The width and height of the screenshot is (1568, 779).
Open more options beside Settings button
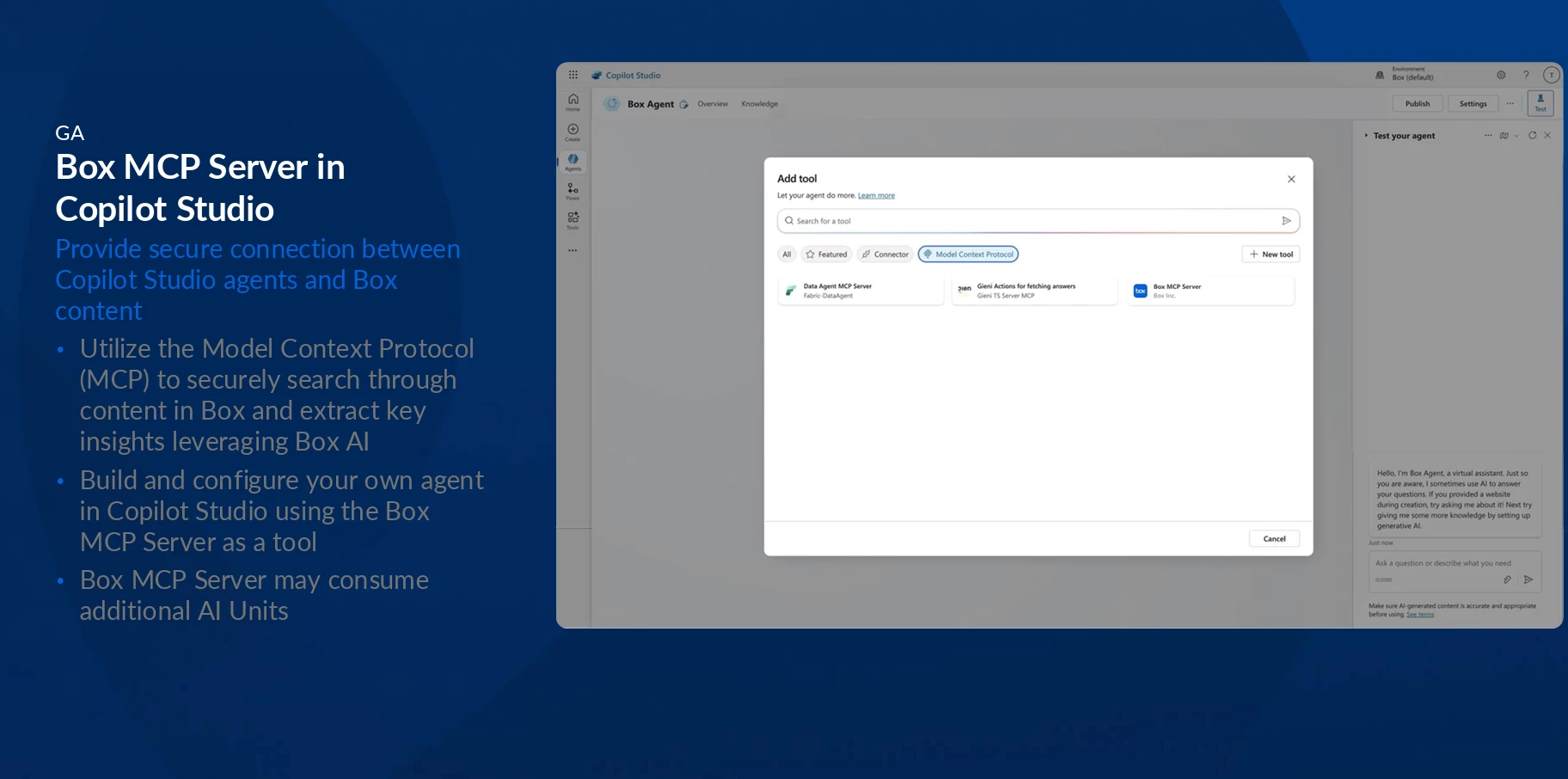(x=1510, y=104)
